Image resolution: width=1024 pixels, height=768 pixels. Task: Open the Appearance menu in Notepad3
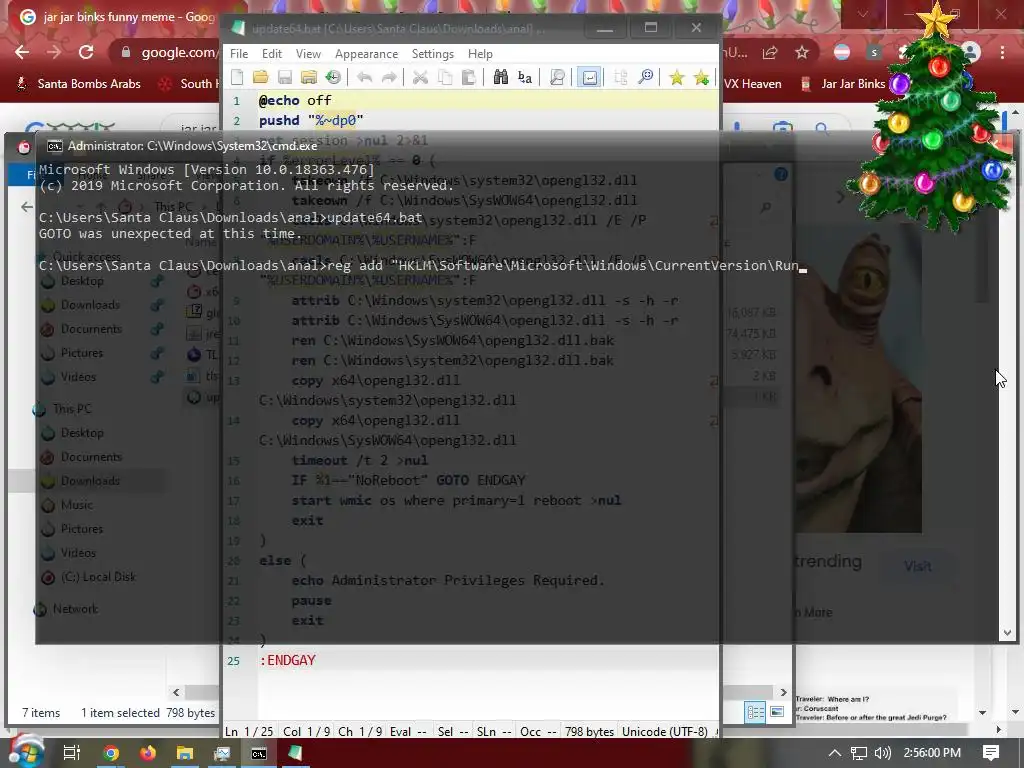tap(366, 54)
